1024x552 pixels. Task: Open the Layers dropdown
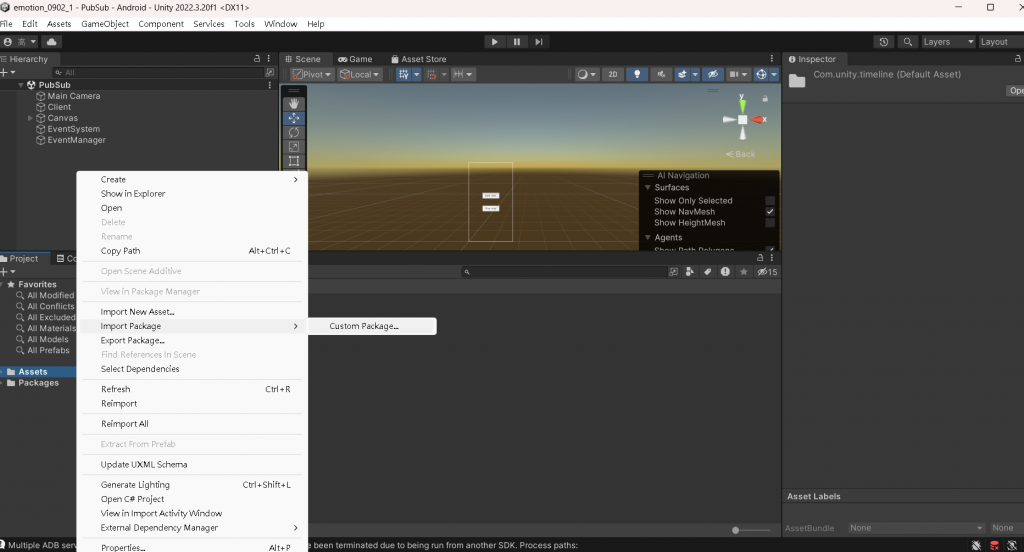click(x=948, y=42)
